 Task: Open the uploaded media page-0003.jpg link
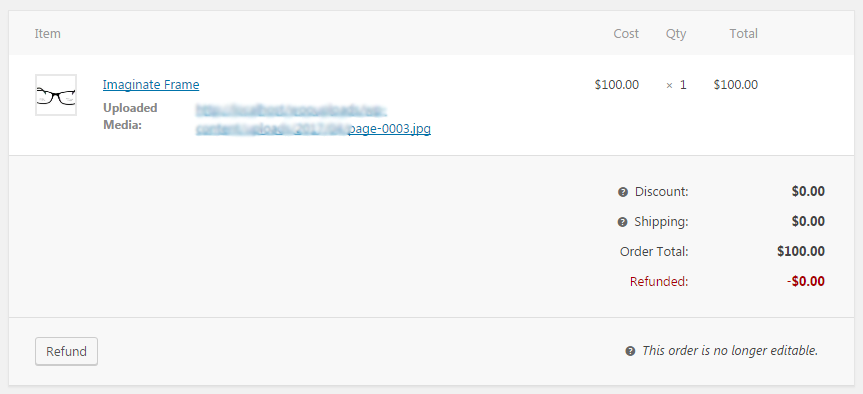313,120
